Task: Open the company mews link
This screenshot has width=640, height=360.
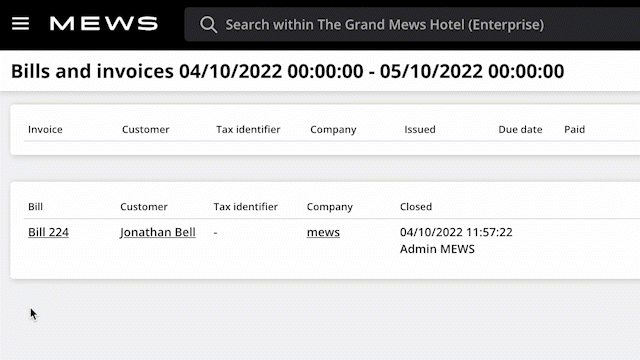Action: [x=323, y=232]
